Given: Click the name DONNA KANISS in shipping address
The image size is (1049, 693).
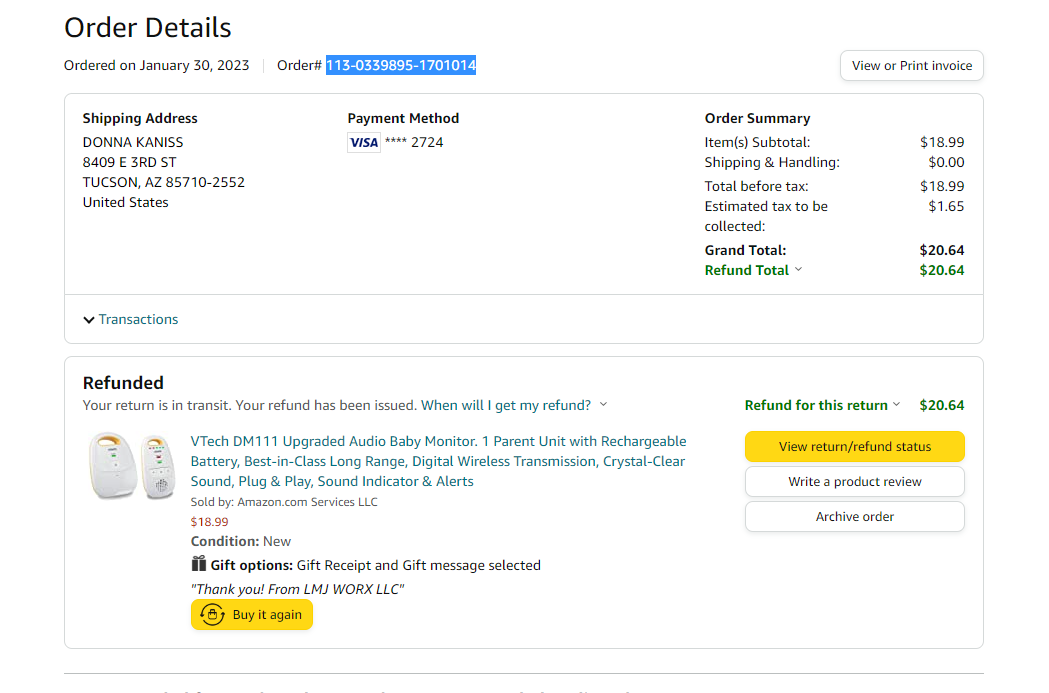Looking at the screenshot, I should [x=132, y=142].
